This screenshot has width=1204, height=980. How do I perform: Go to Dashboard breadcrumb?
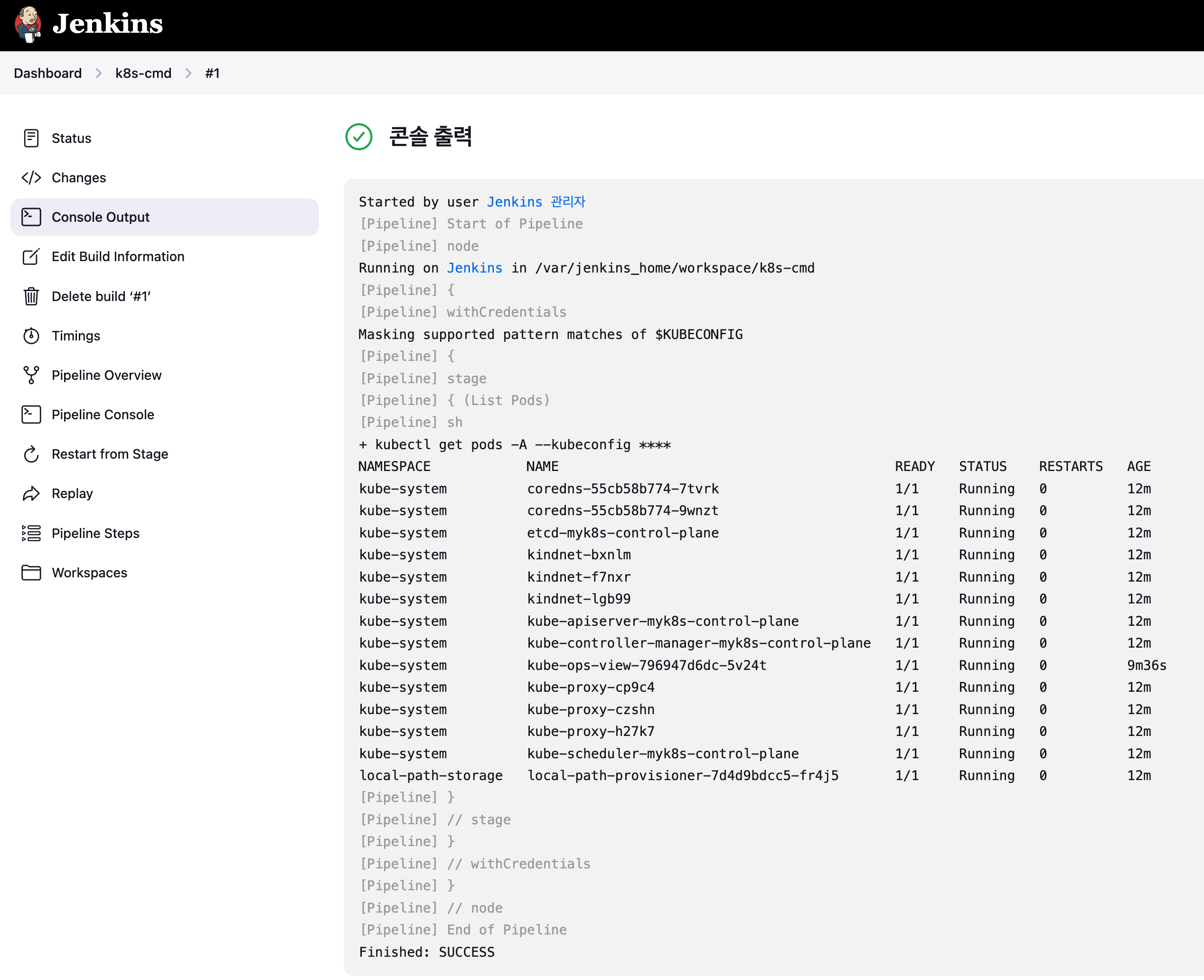click(x=48, y=74)
